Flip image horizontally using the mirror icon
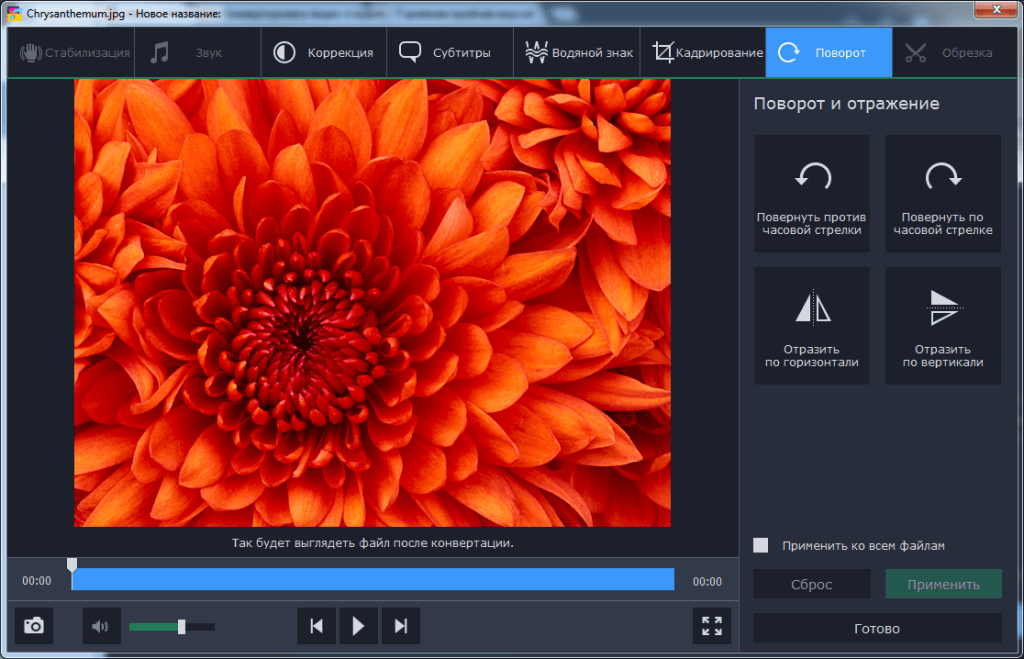This screenshot has width=1024, height=659. [x=812, y=308]
